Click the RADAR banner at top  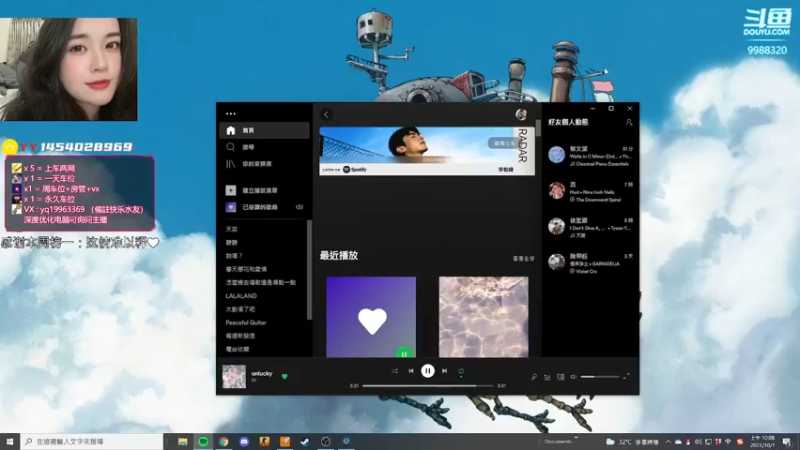(427, 151)
